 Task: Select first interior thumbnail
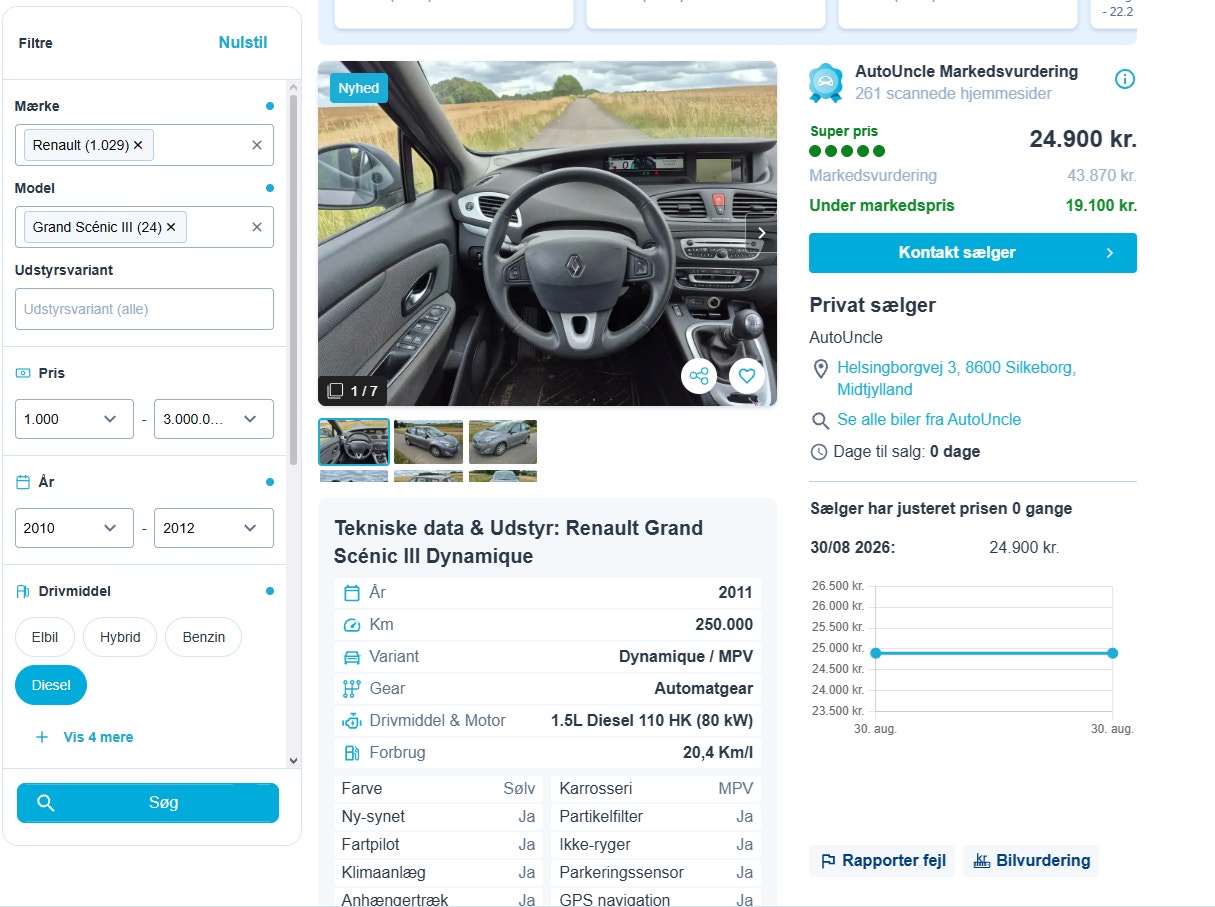(354, 442)
